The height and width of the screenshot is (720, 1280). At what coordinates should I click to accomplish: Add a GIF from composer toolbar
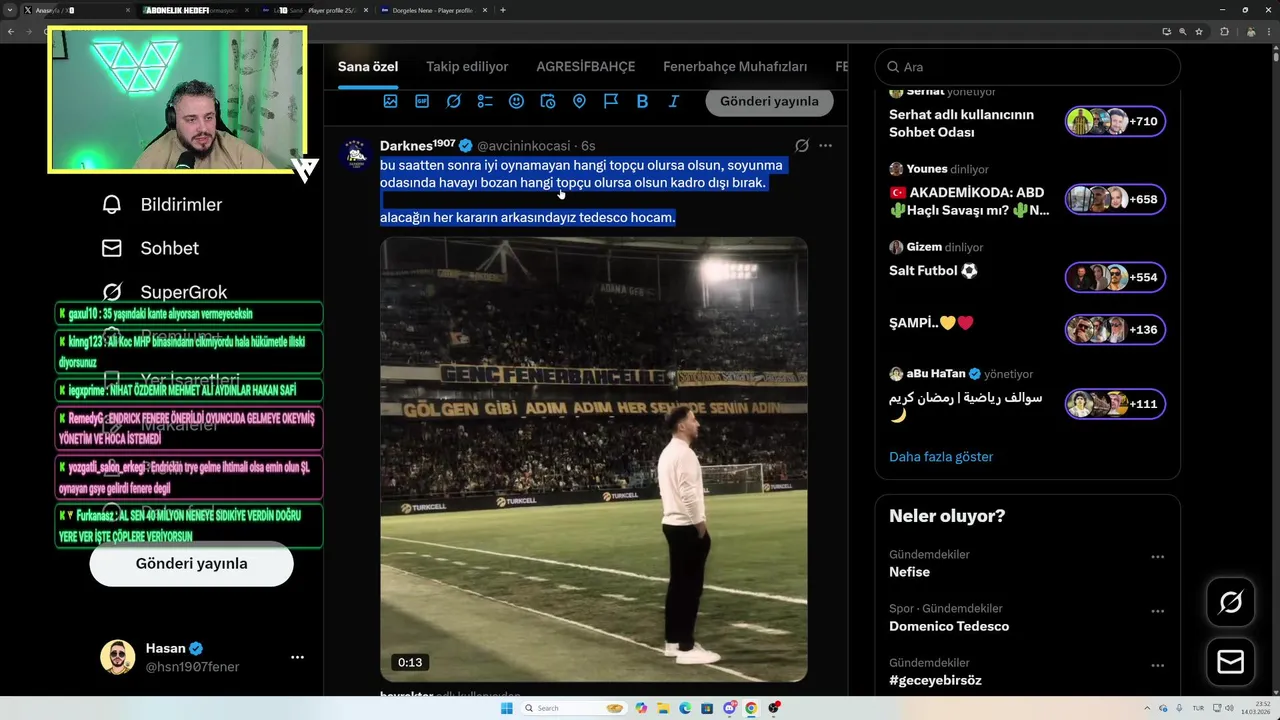[422, 101]
